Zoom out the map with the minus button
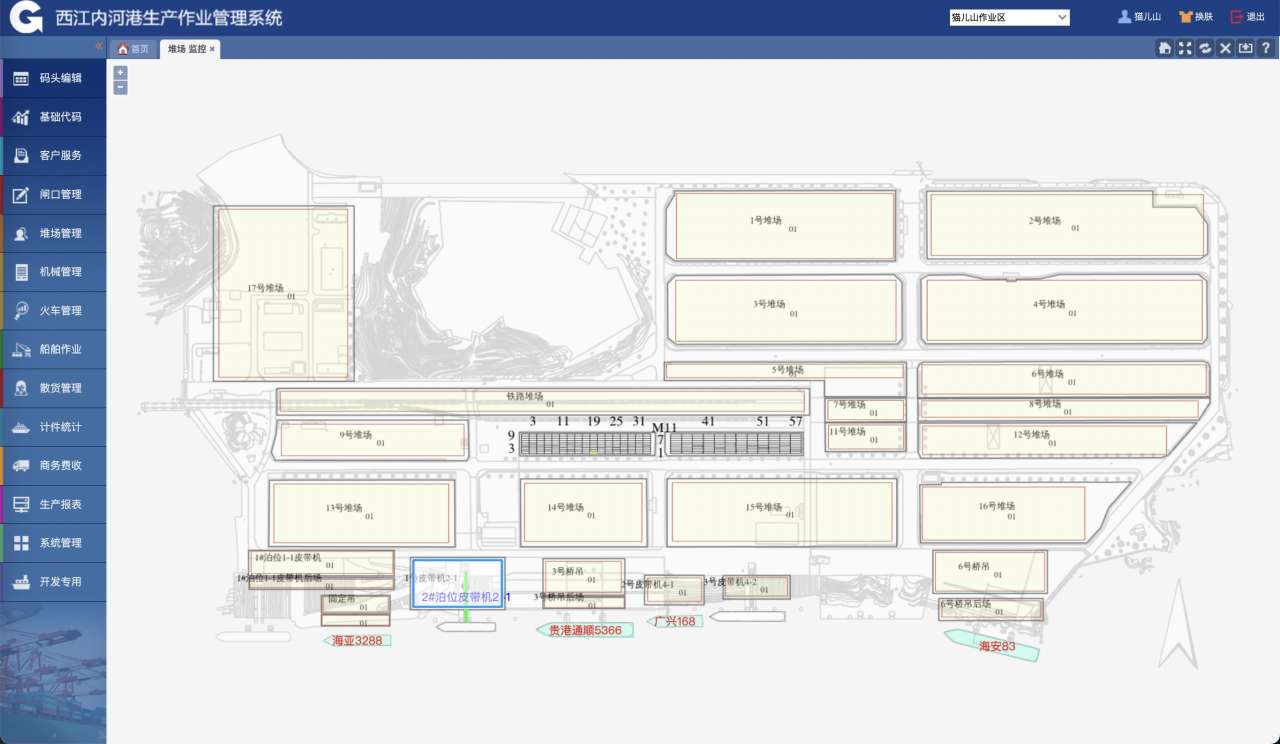1280x744 pixels. (120, 88)
